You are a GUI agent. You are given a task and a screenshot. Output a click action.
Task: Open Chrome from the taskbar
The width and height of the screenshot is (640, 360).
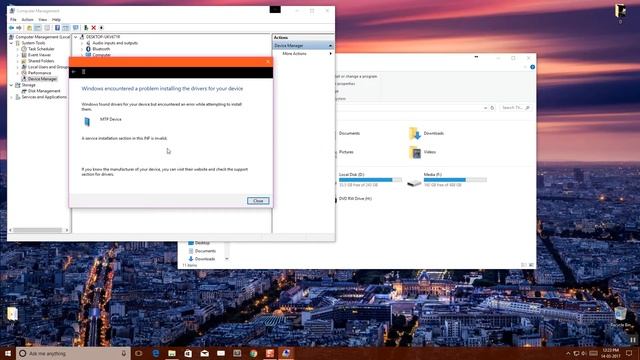[x=253, y=353]
